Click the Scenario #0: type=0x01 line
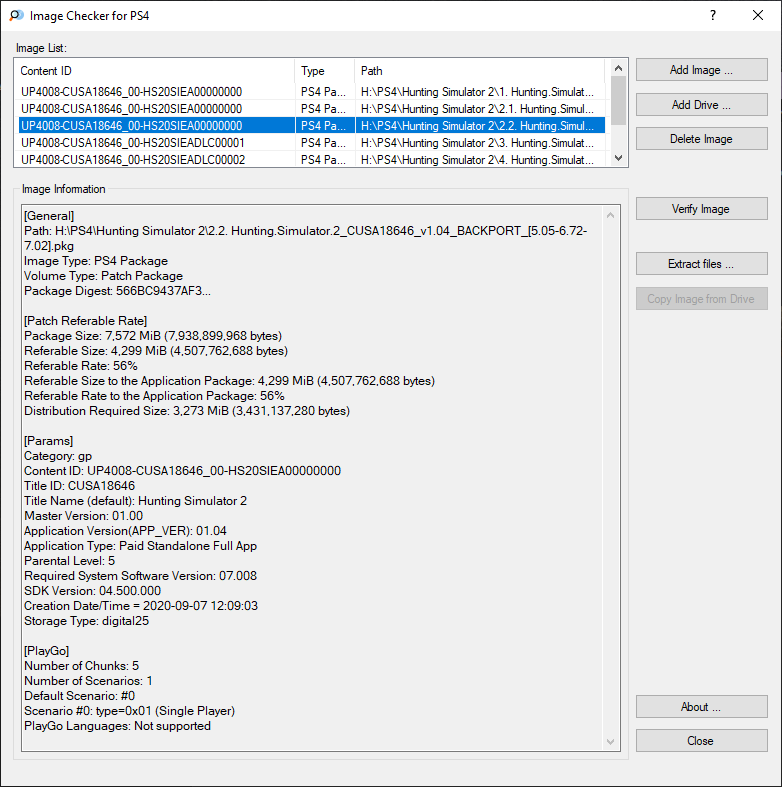This screenshot has height=787, width=782. point(129,711)
